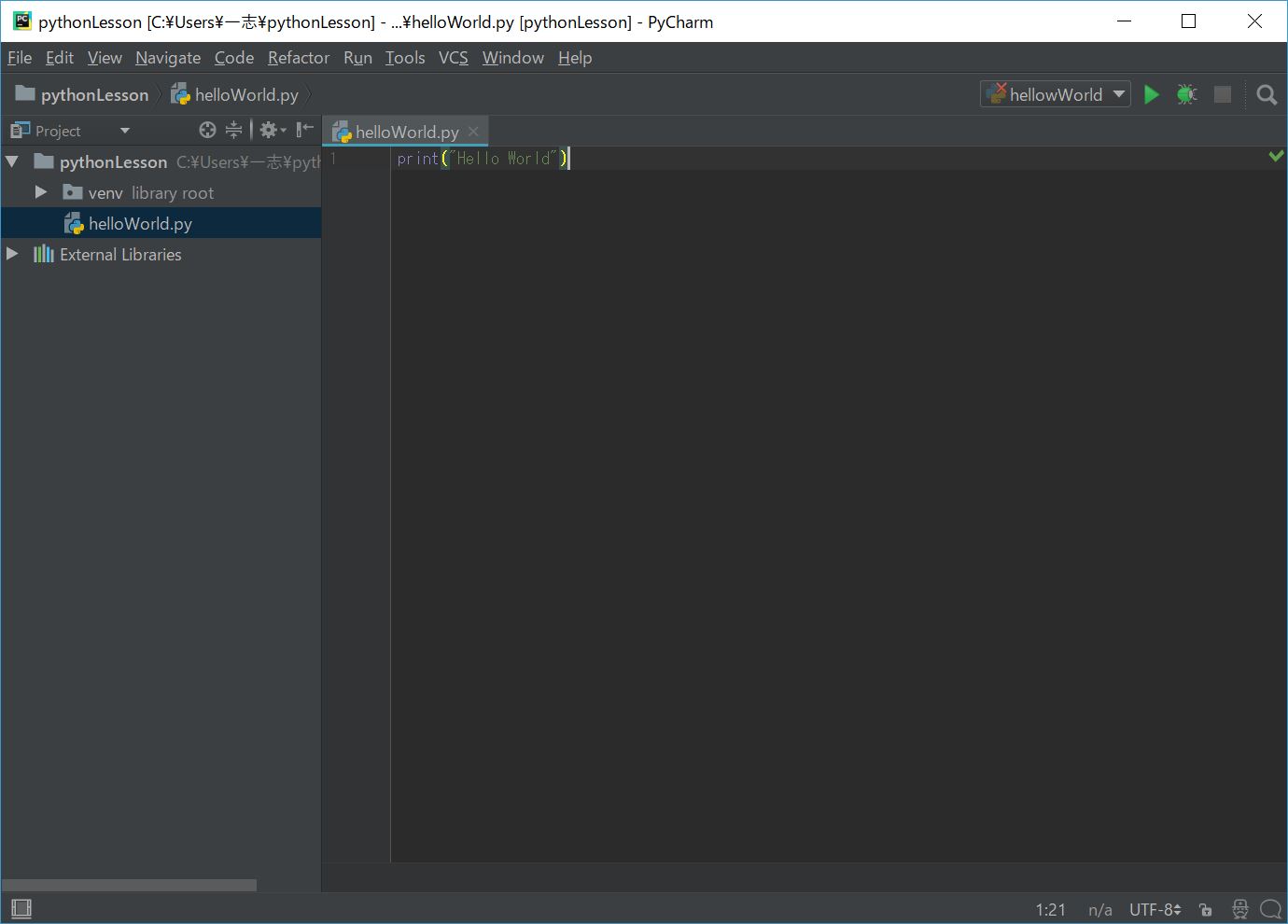1288x924 pixels.
Task: Click line number 1 in the gutter
Action: 333,159
